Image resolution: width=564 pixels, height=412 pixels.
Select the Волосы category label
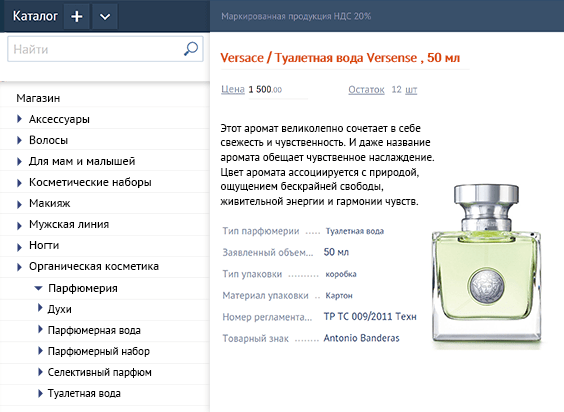click(x=49, y=140)
